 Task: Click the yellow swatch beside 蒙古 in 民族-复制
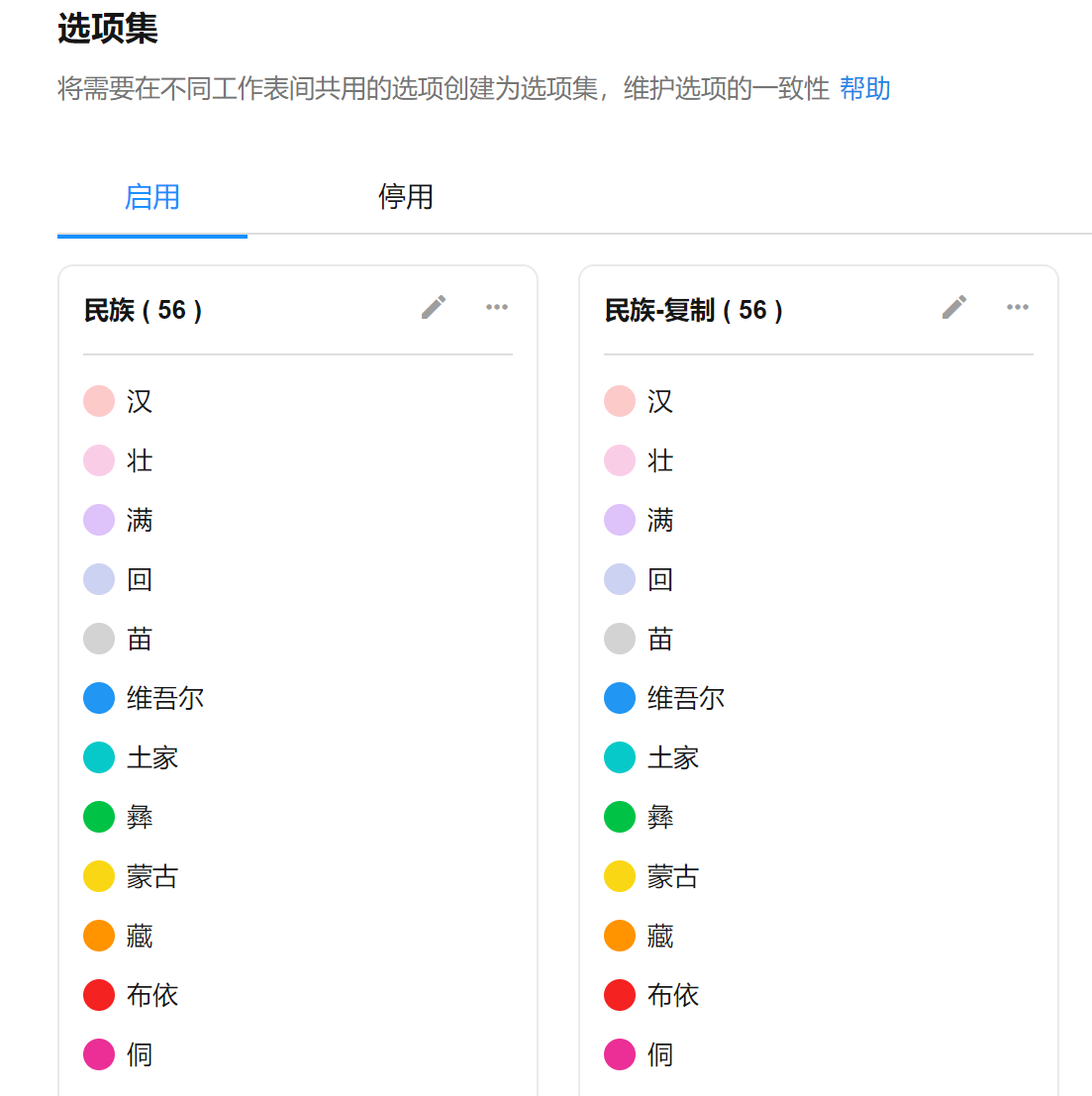(x=620, y=876)
